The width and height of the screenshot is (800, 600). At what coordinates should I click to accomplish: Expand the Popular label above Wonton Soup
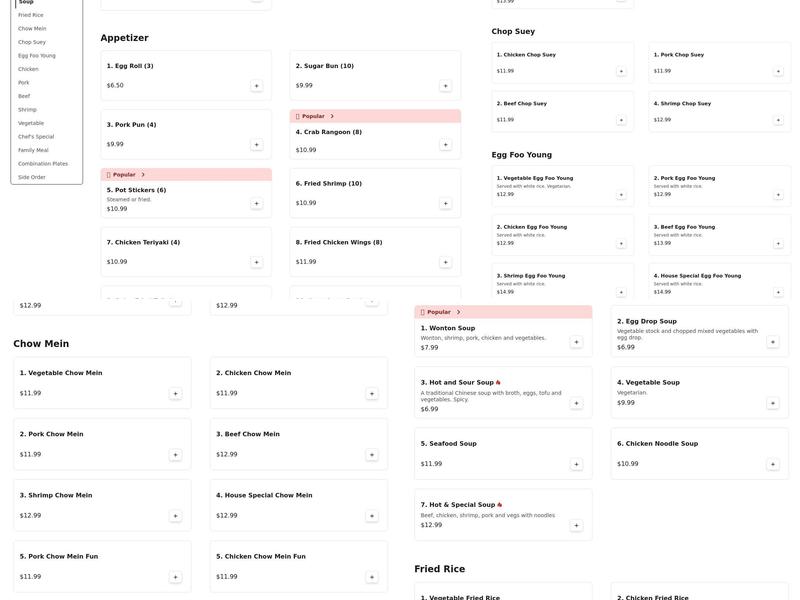point(458,312)
